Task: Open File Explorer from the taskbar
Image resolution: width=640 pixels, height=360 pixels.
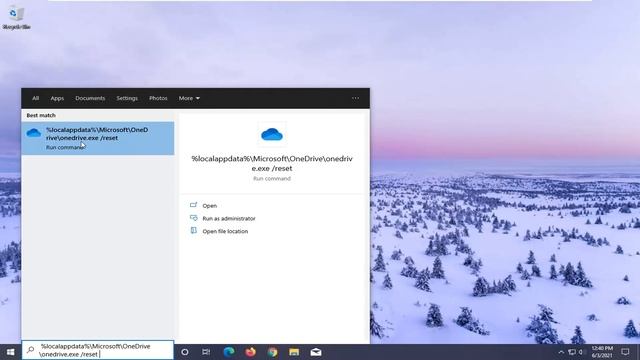Action: [x=294, y=352]
